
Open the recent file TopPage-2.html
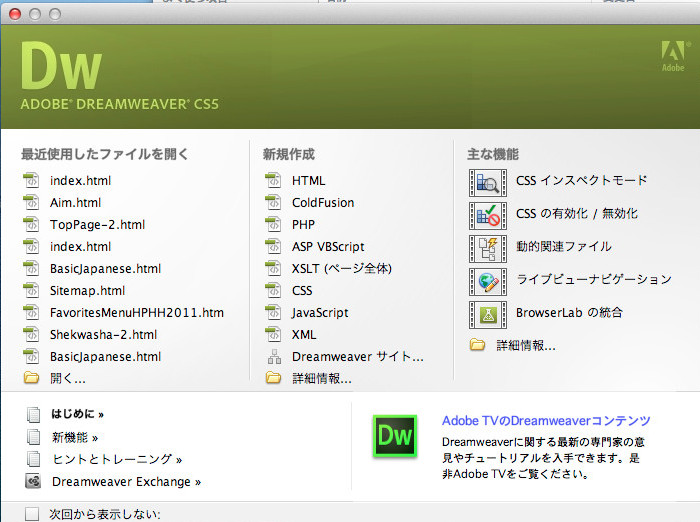point(97,225)
